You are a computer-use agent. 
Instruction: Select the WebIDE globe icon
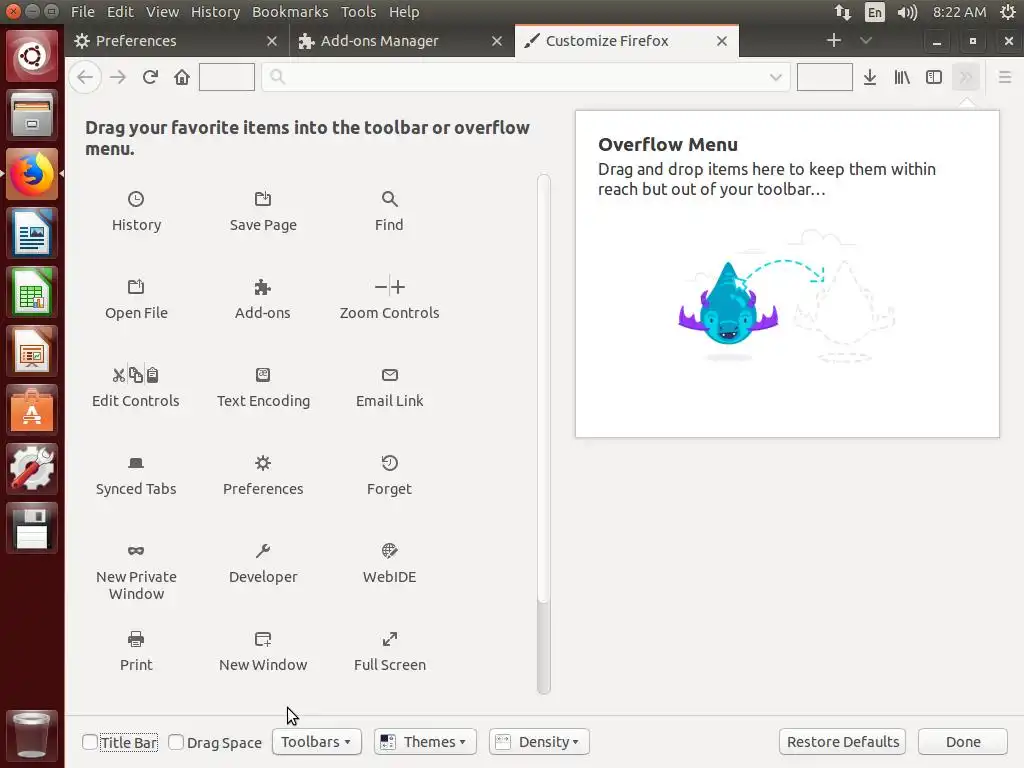point(389,551)
